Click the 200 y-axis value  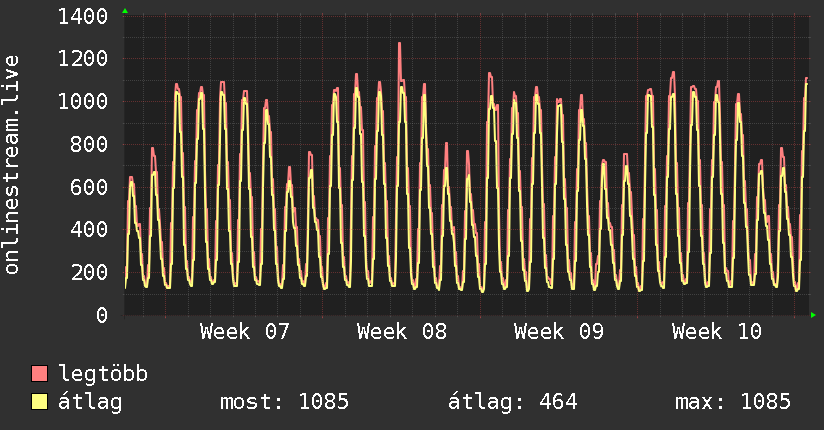pyautogui.click(x=89, y=272)
